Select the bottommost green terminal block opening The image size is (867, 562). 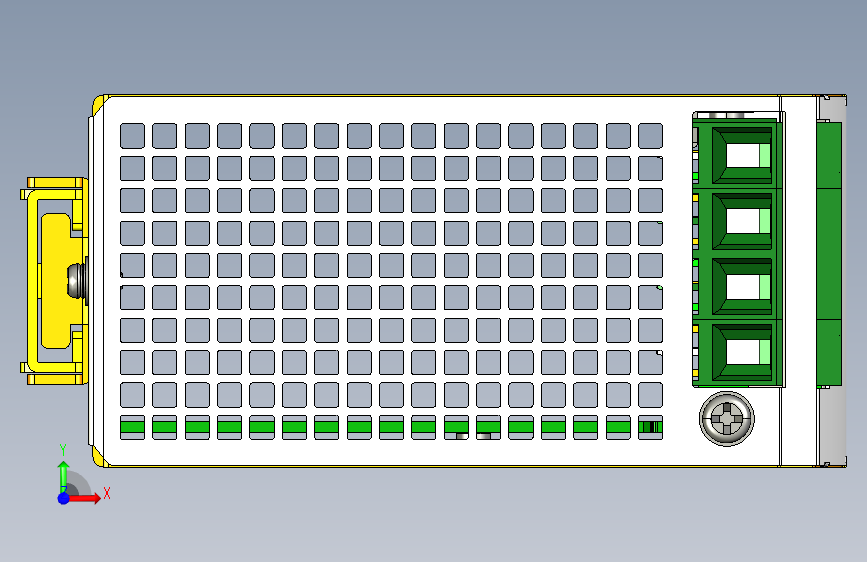point(742,352)
